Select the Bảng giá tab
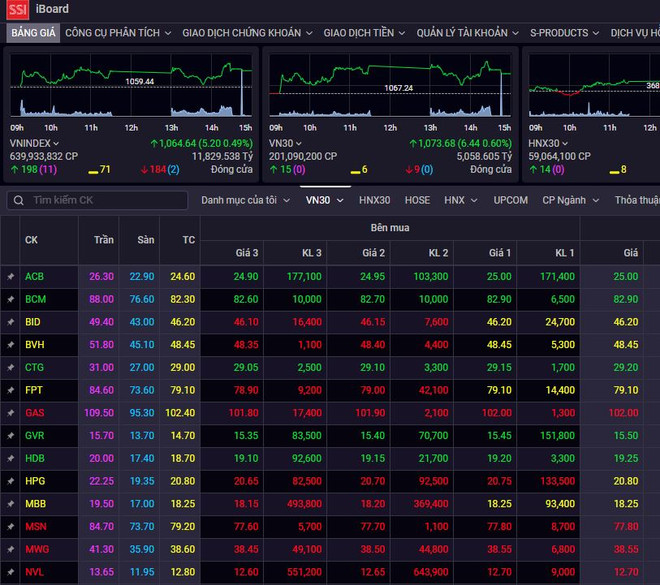660x585 pixels. click(32, 33)
